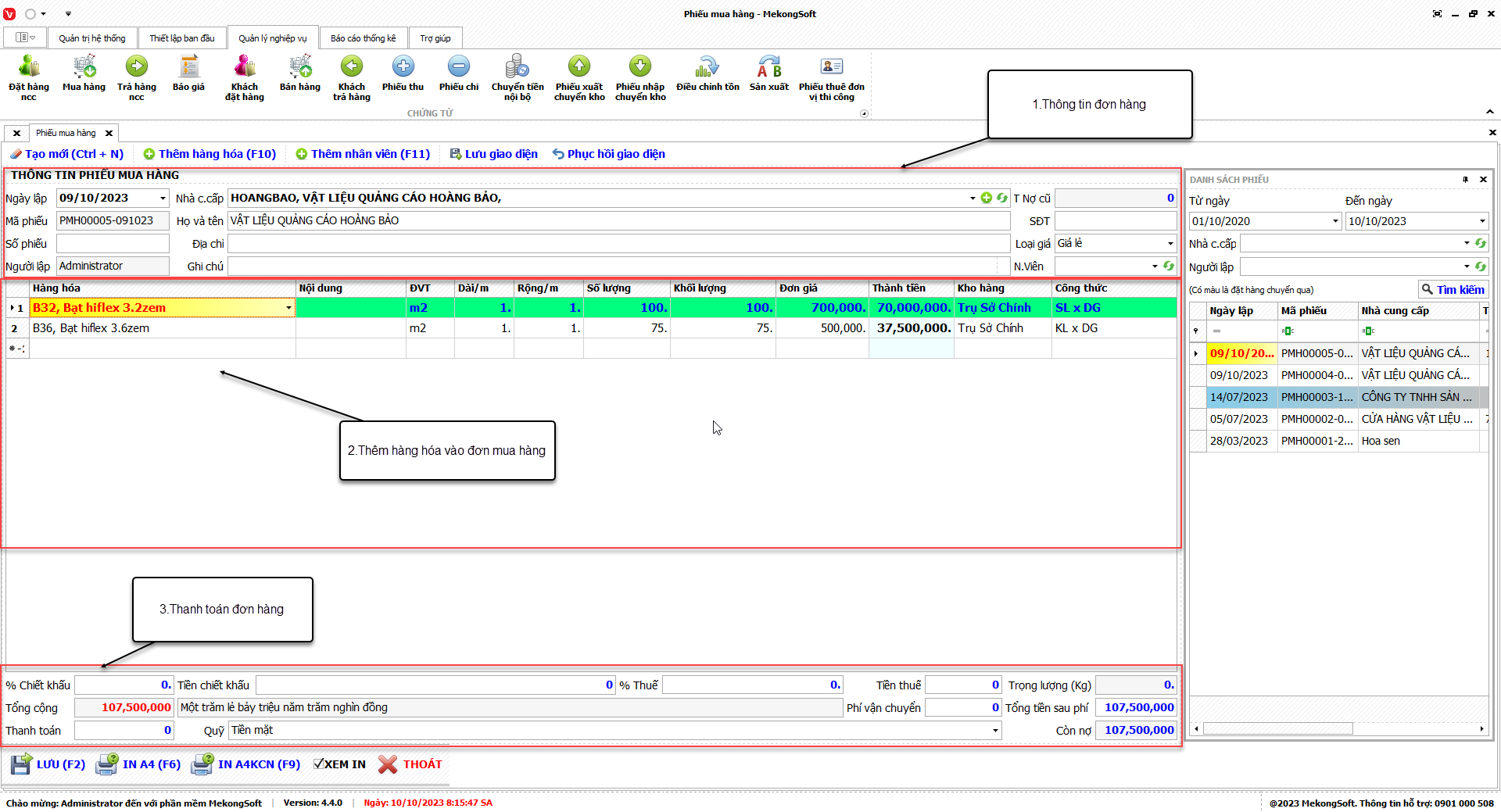
Task: Expand Hàng hóa dropdown in row B32
Action: pyautogui.click(x=288, y=308)
